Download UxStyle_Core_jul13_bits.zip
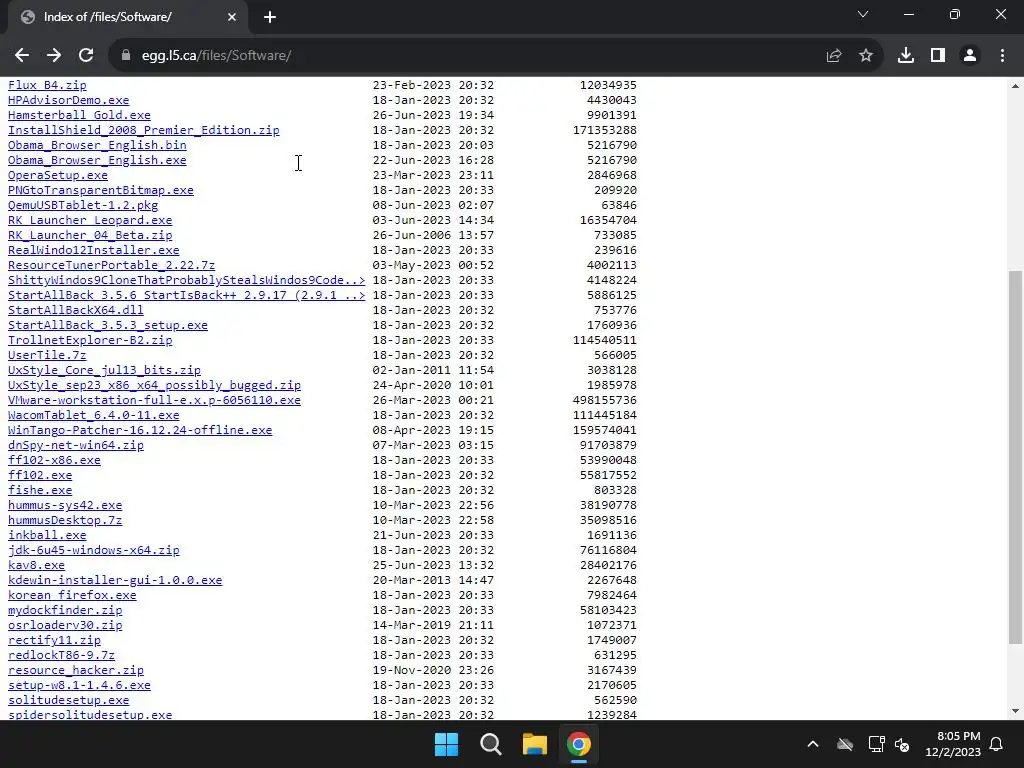This screenshot has width=1024, height=768. click(104, 370)
